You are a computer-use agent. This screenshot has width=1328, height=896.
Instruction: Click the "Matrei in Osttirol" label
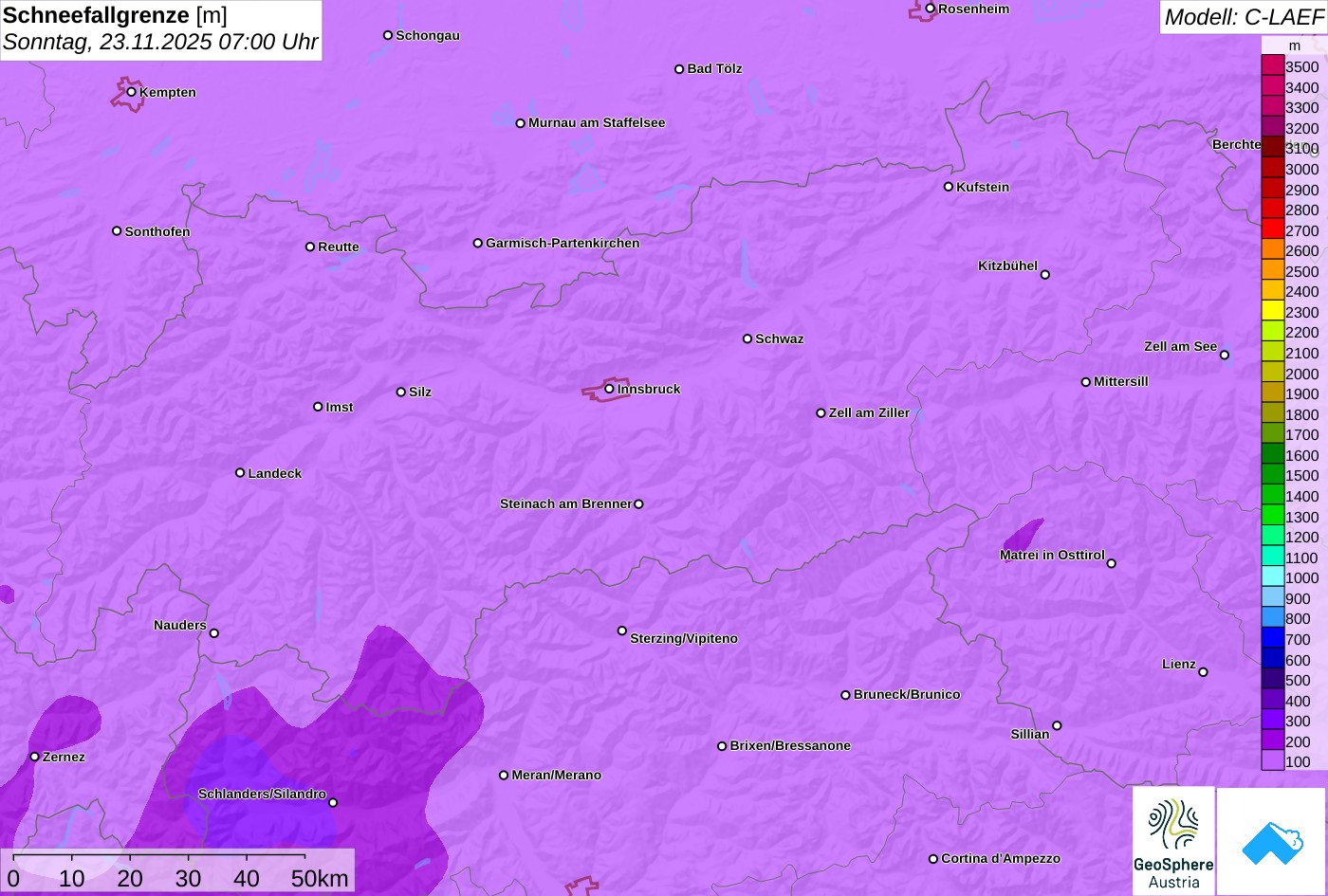[x=1052, y=556]
